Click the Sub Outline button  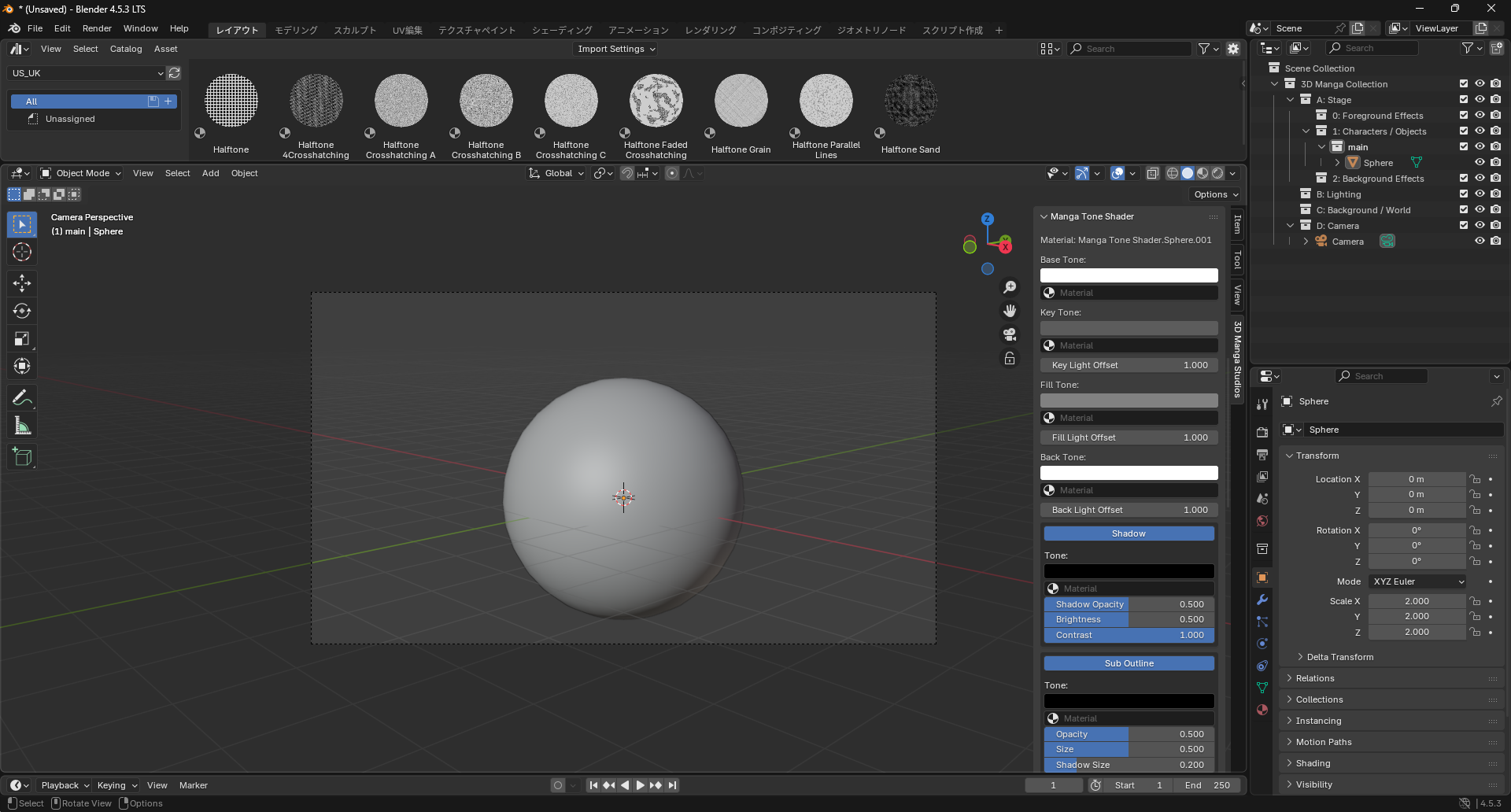tap(1129, 663)
